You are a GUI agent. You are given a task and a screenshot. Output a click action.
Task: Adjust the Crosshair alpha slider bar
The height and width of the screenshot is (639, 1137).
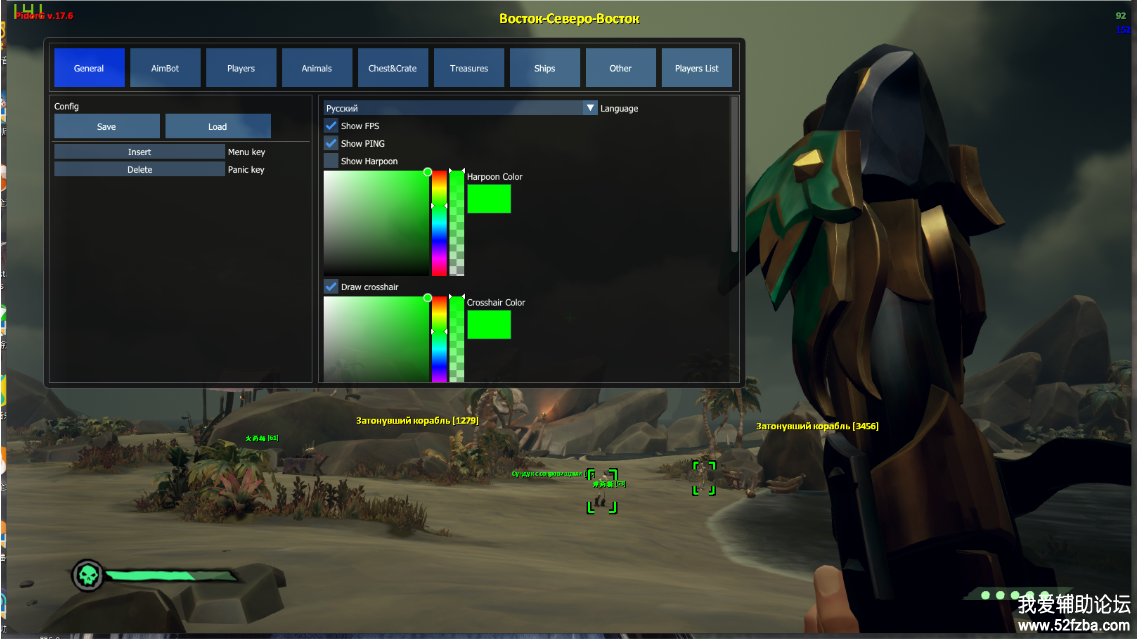pos(457,339)
